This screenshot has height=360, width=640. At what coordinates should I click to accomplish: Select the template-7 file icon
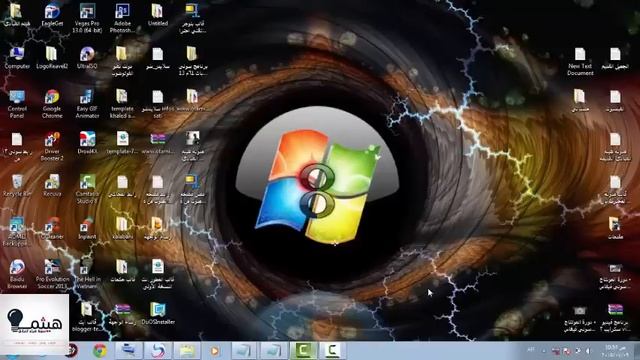pos(122,143)
